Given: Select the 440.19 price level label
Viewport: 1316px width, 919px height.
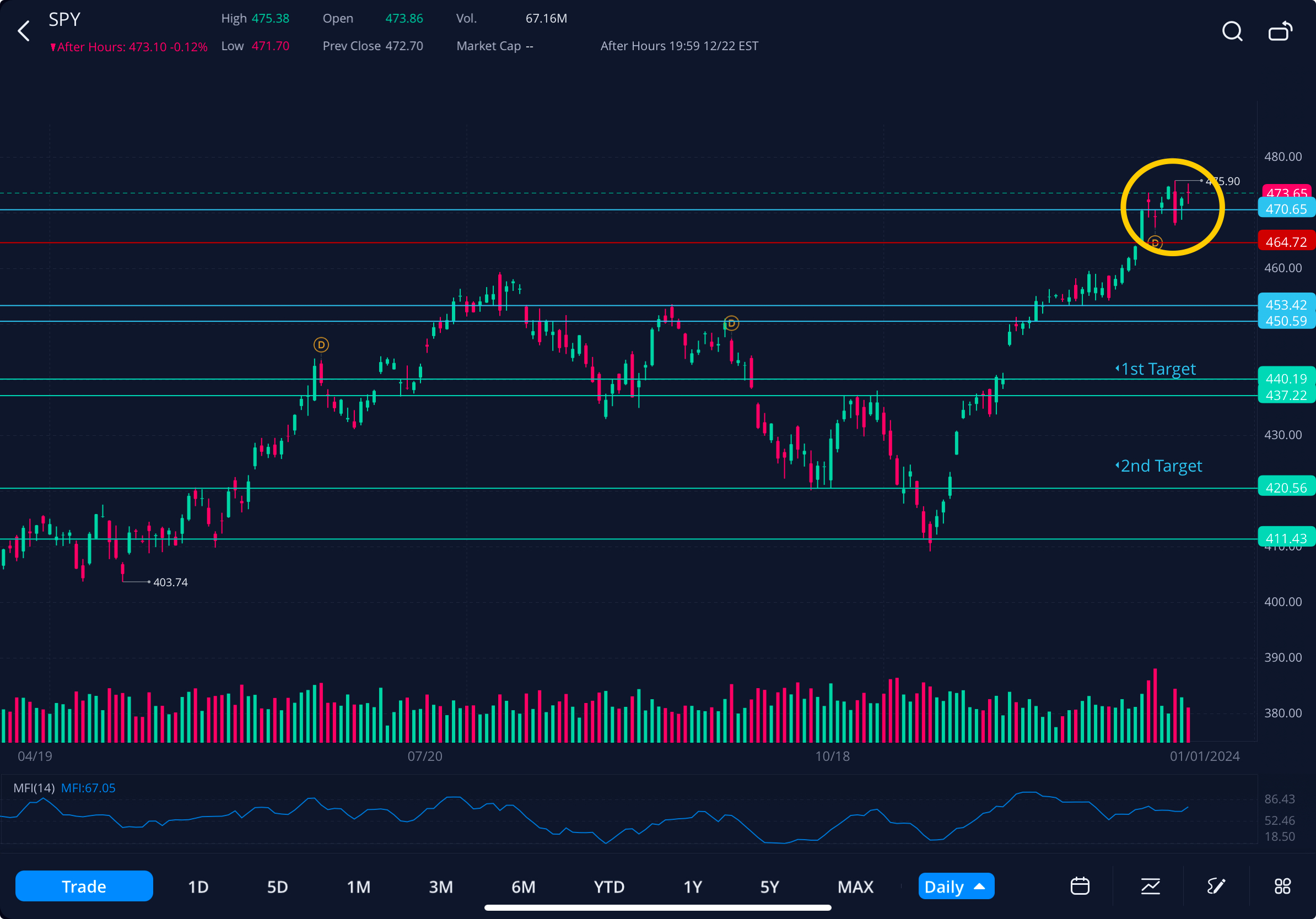Looking at the screenshot, I should click(1286, 378).
